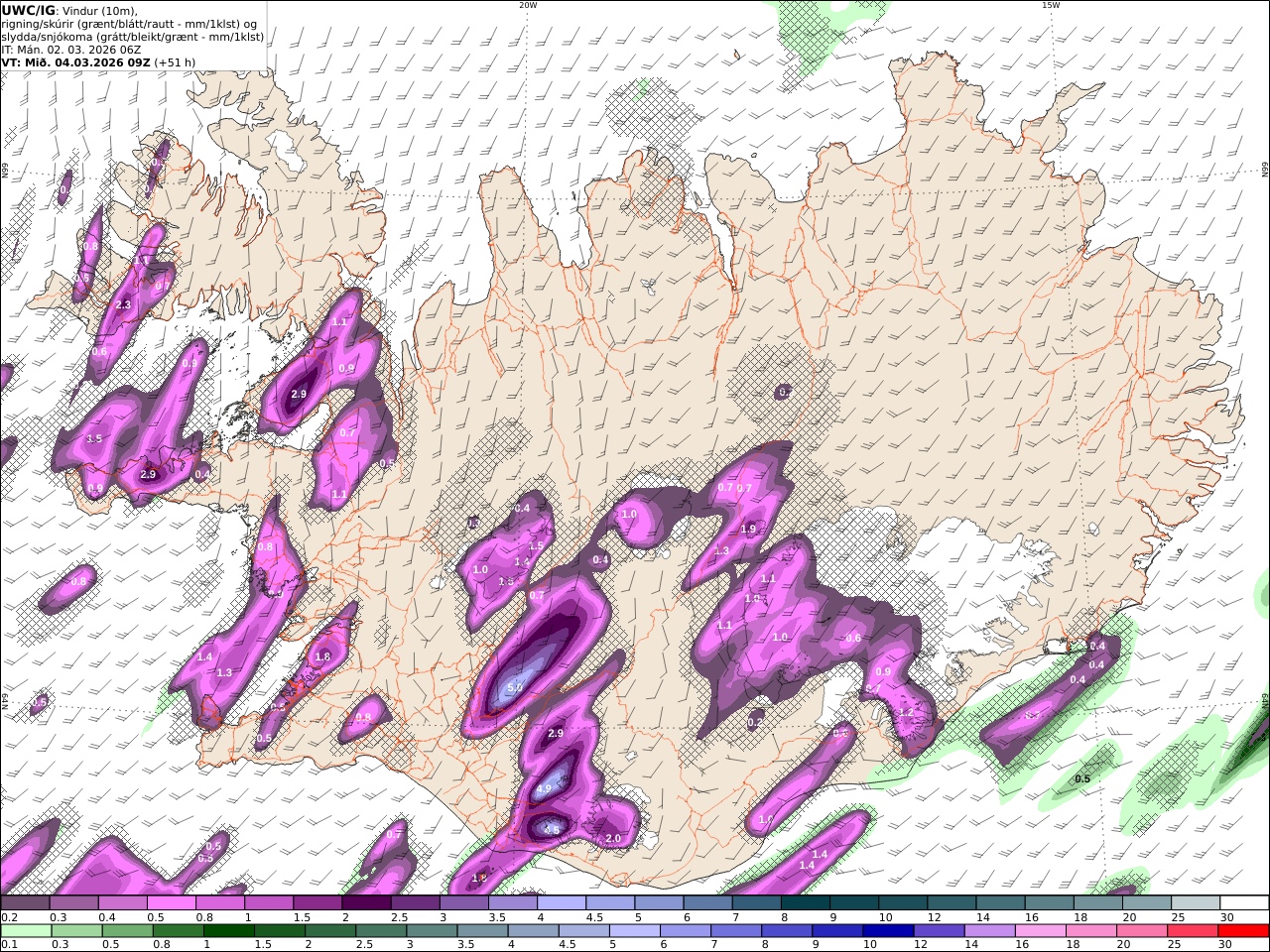This screenshot has height=952, width=1270.
Task: Select the 'slydda/snjókoma' legend description line
Action: point(132,37)
